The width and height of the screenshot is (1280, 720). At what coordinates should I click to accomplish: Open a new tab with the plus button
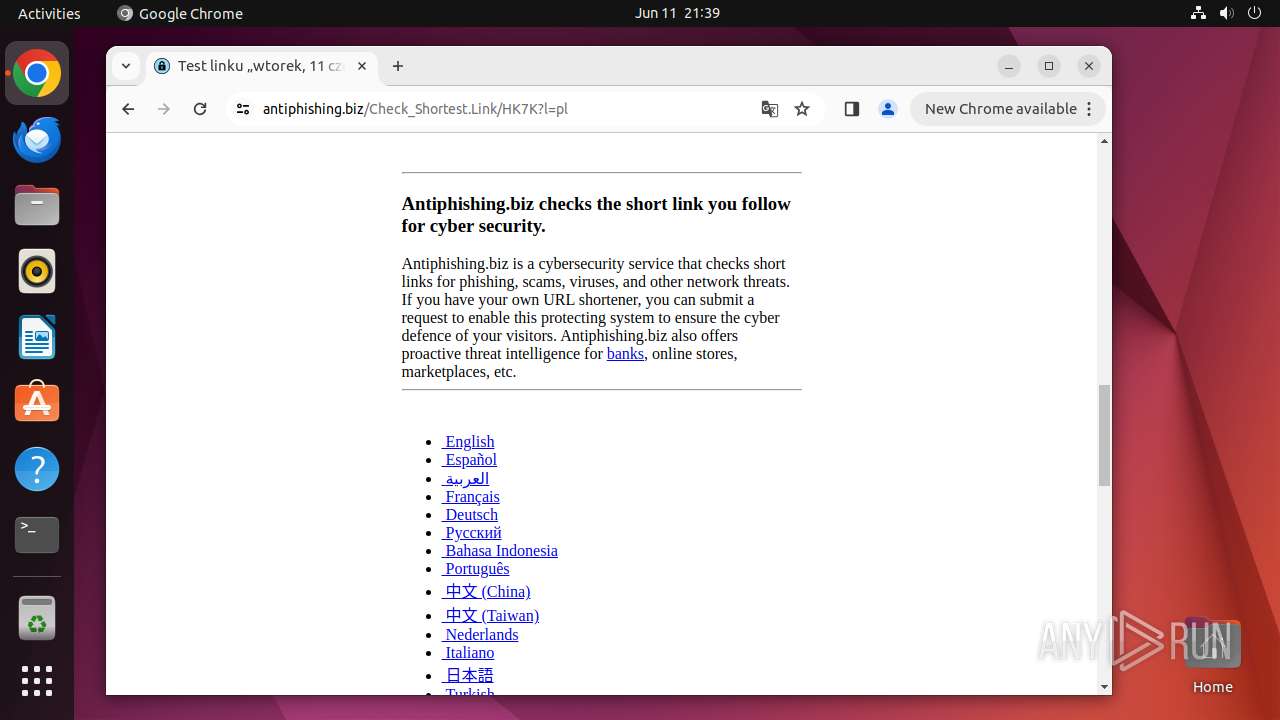pos(398,66)
